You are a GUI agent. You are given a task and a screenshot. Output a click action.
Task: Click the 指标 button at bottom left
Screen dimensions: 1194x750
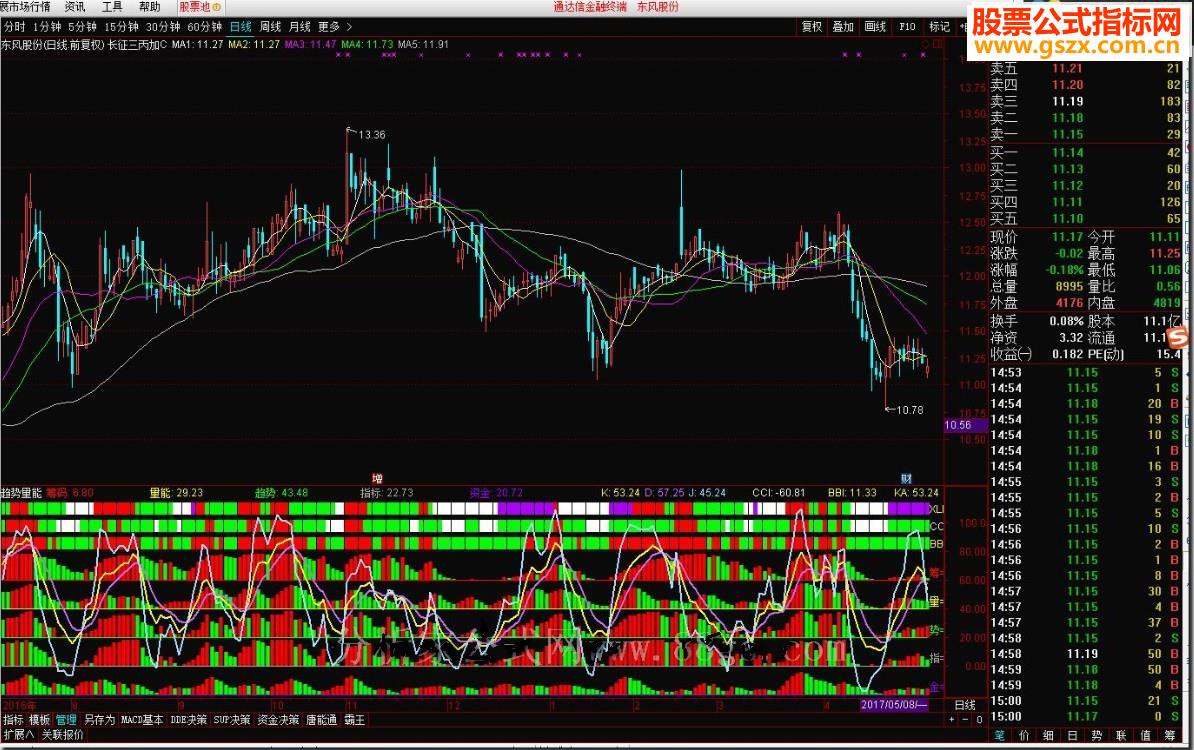pyautogui.click(x=13, y=720)
